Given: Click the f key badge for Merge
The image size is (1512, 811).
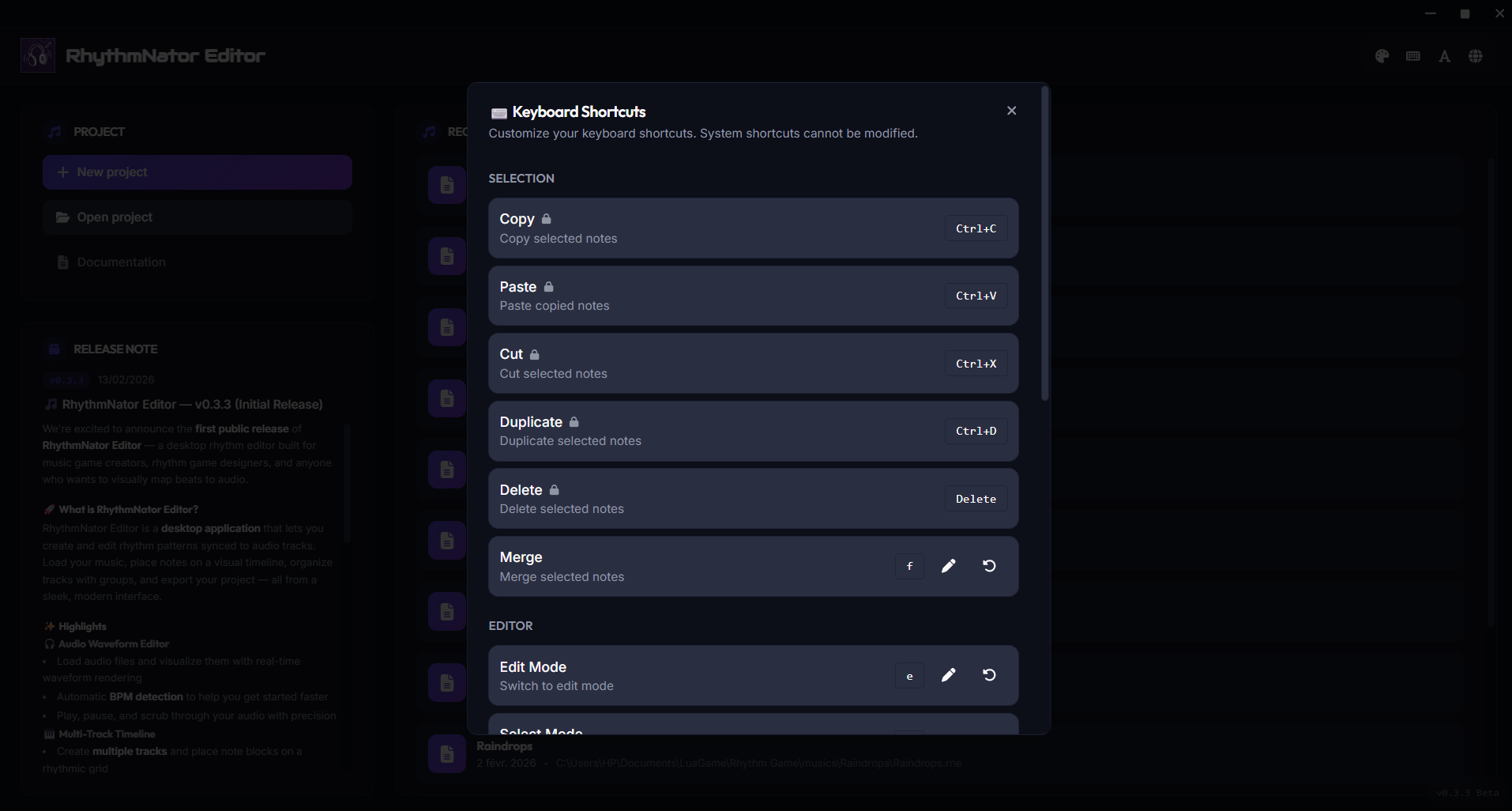Looking at the screenshot, I should pos(909,566).
